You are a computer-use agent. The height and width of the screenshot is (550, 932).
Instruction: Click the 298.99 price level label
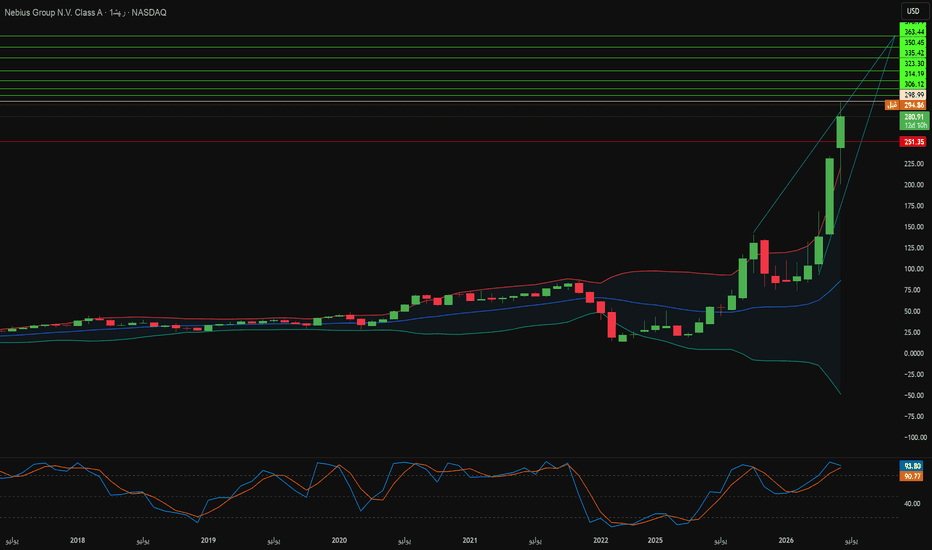914,95
